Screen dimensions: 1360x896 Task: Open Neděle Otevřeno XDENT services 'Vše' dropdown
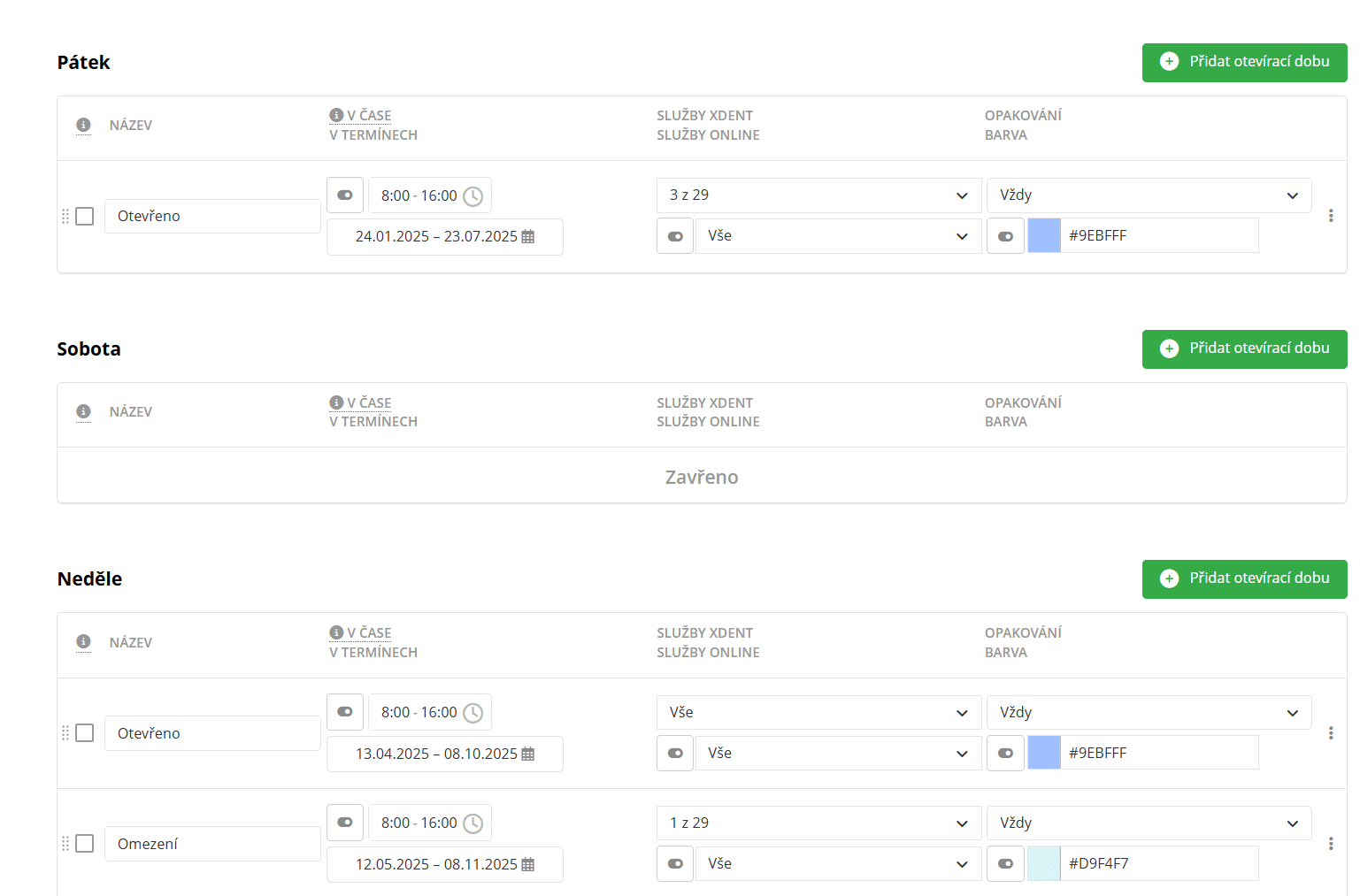click(819, 712)
